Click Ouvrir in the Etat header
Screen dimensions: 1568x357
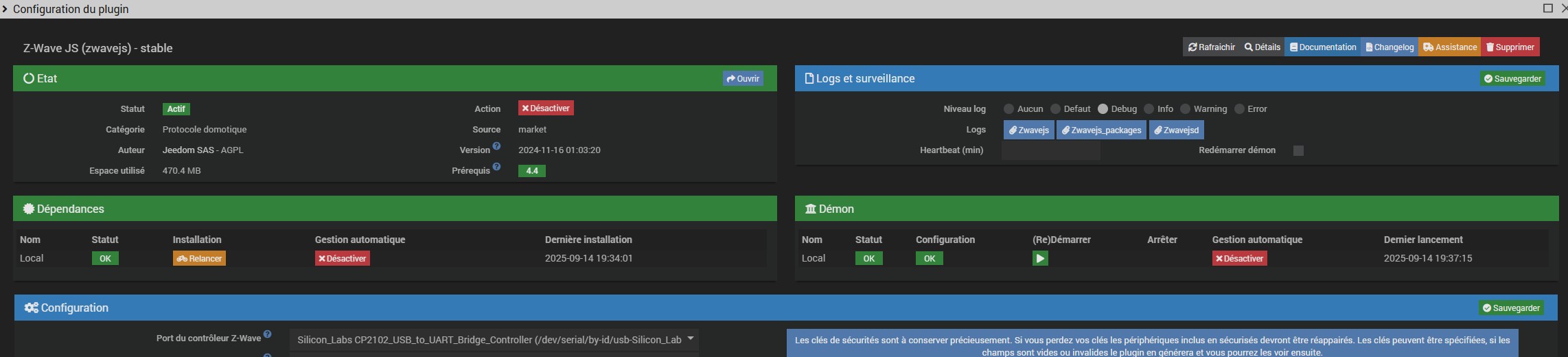(743, 78)
